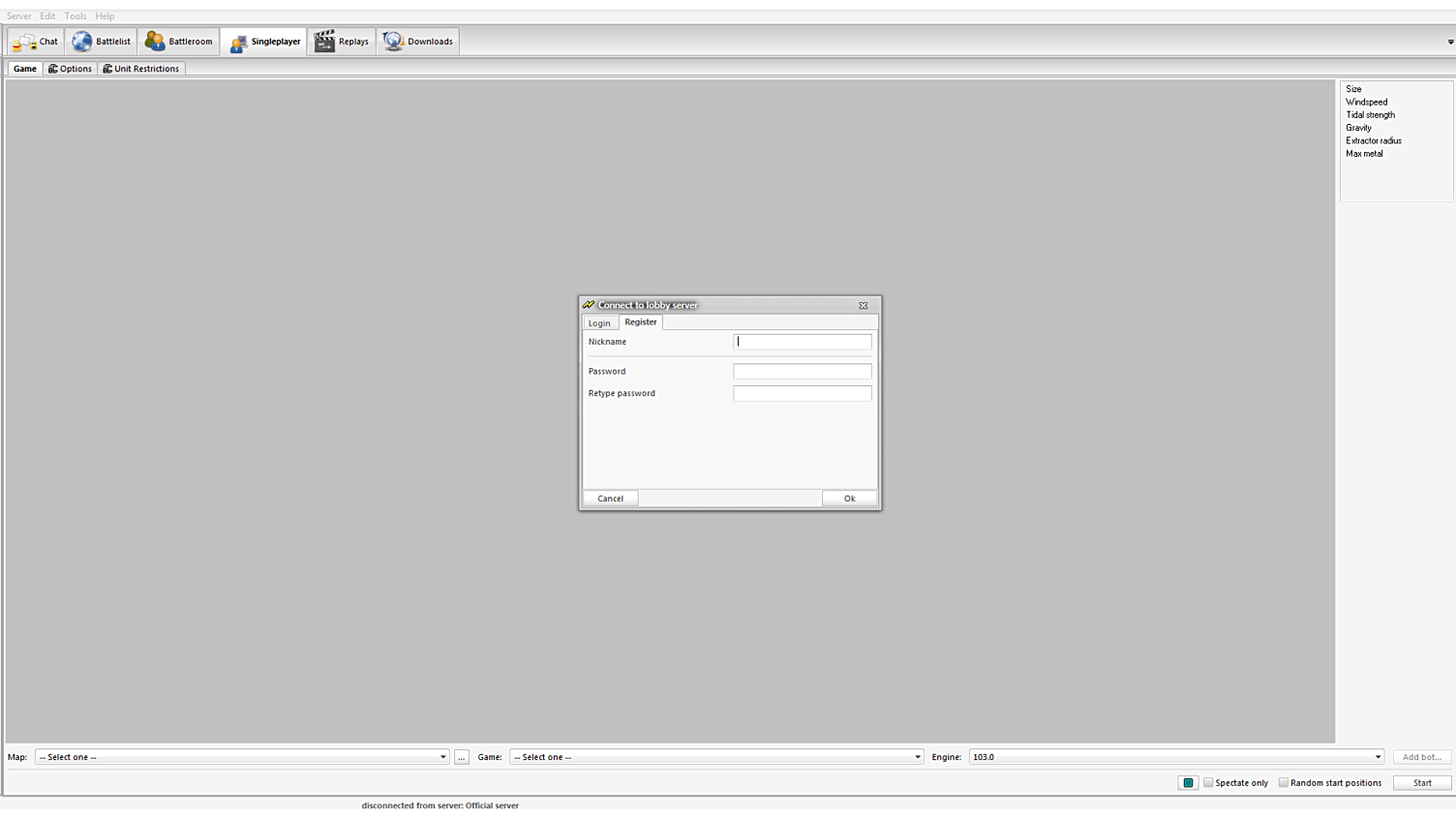Open the Battlelist globe icon
1456x819 pixels.
(82, 42)
